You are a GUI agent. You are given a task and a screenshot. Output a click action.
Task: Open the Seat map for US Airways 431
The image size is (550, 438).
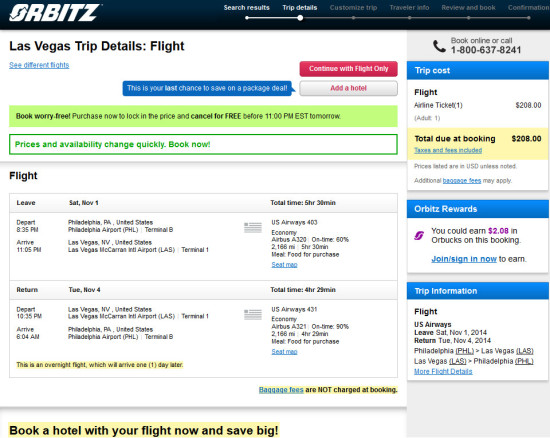284,352
